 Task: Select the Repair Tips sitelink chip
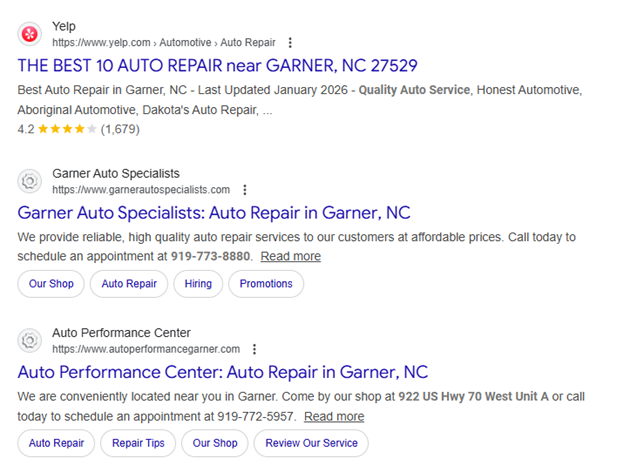(139, 443)
